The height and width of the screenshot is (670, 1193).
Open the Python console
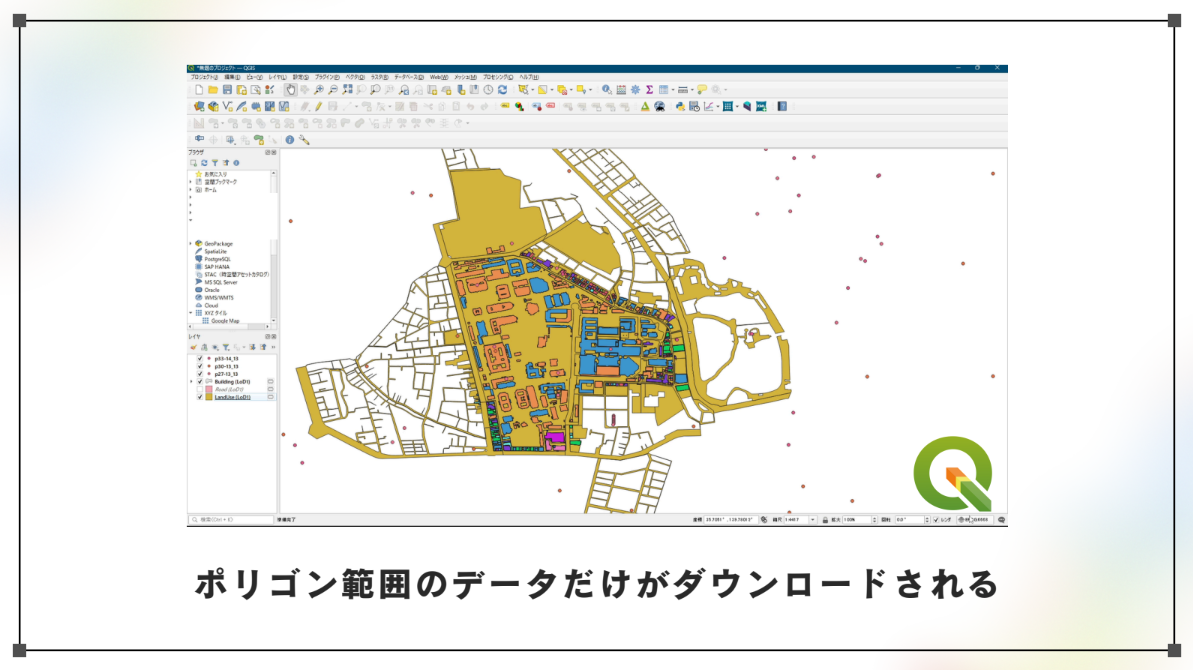680,106
